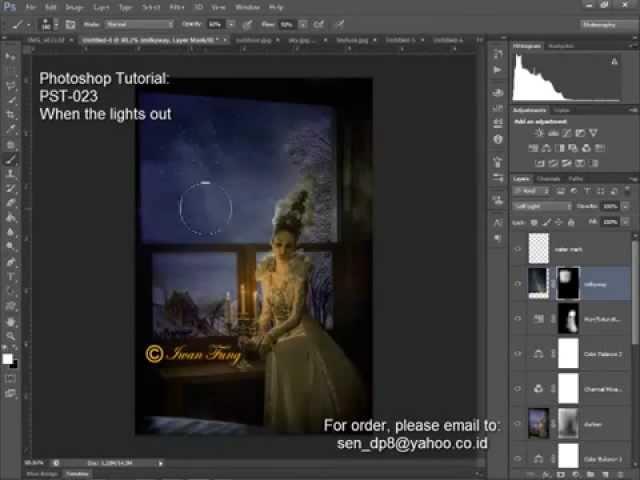This screenshot has width=640, height=480.
Task: Toggle Quick Mask mode icon
Action: pos(10,379)
